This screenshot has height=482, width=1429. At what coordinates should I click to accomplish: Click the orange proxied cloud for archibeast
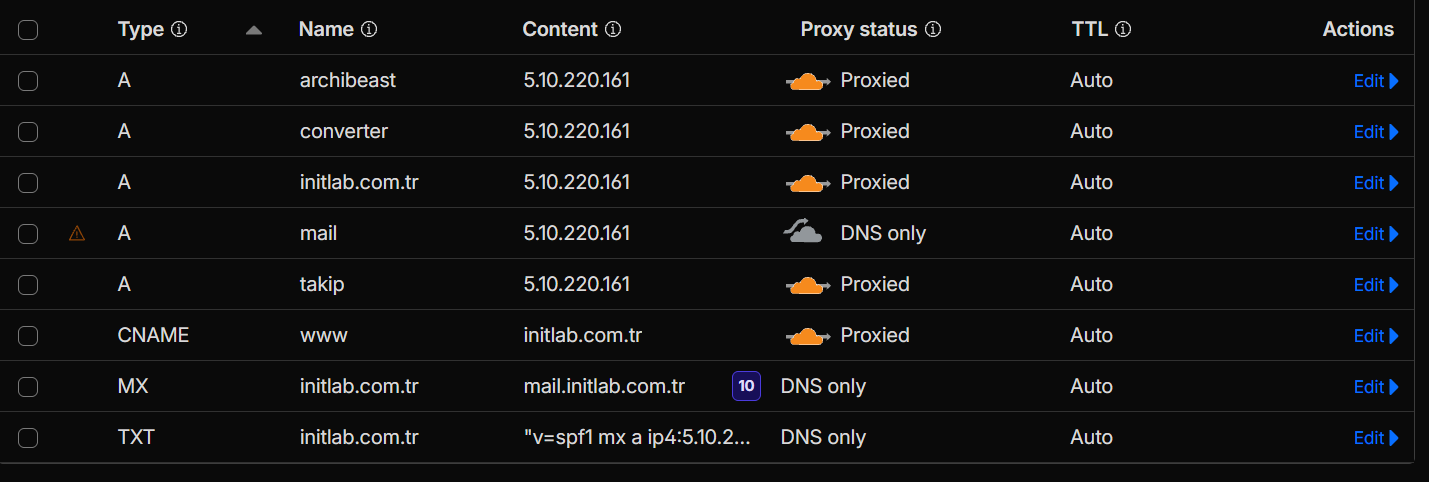coord(808,81)
